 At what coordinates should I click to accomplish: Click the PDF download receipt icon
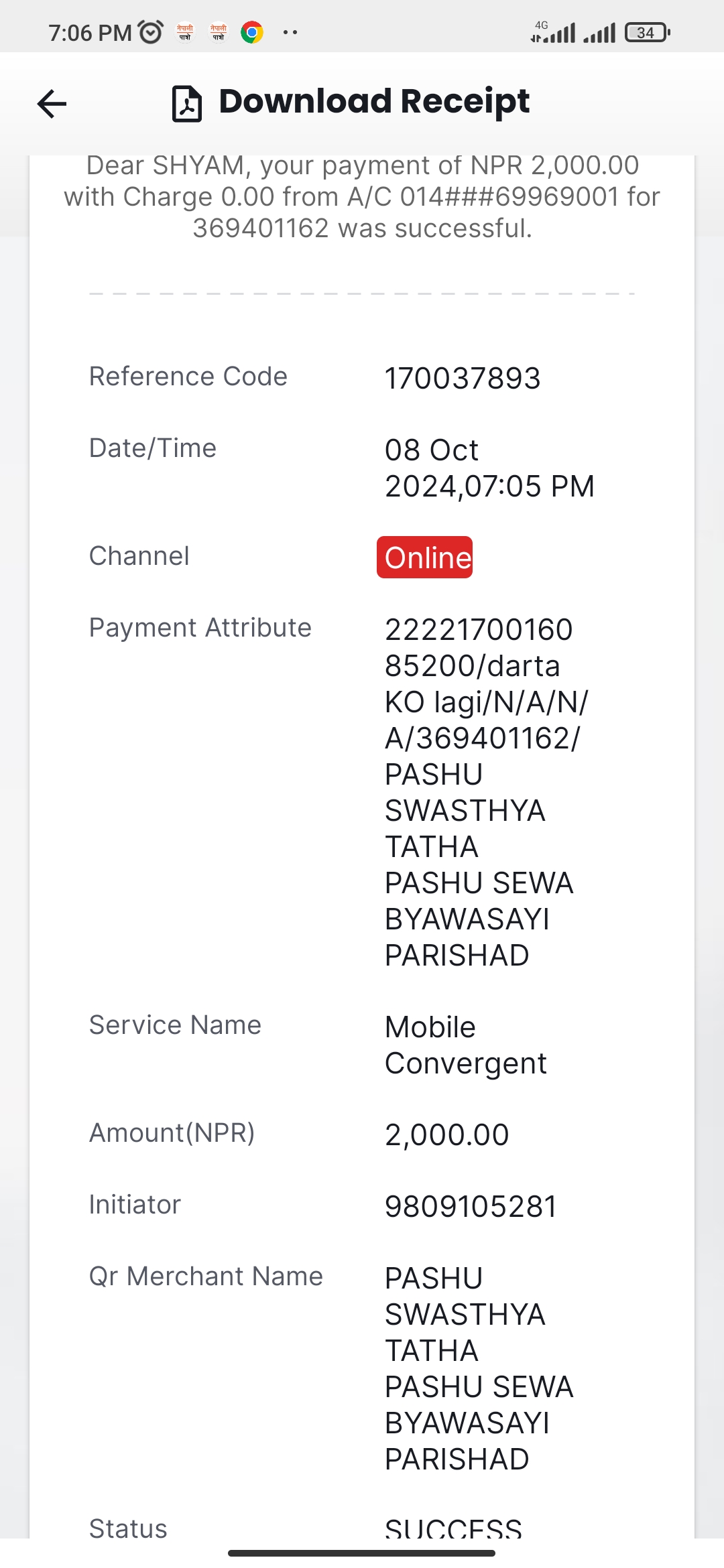tap(187, 104)
